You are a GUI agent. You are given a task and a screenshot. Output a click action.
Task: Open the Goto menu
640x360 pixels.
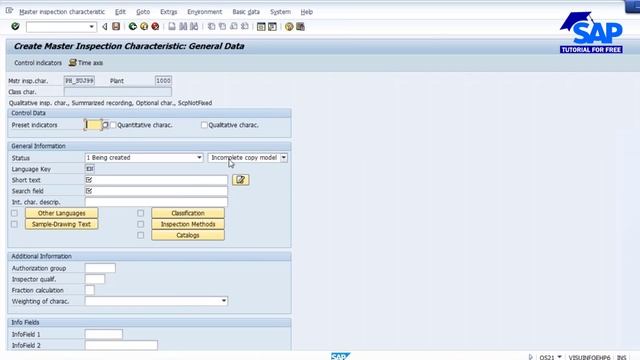coord(143,12)
